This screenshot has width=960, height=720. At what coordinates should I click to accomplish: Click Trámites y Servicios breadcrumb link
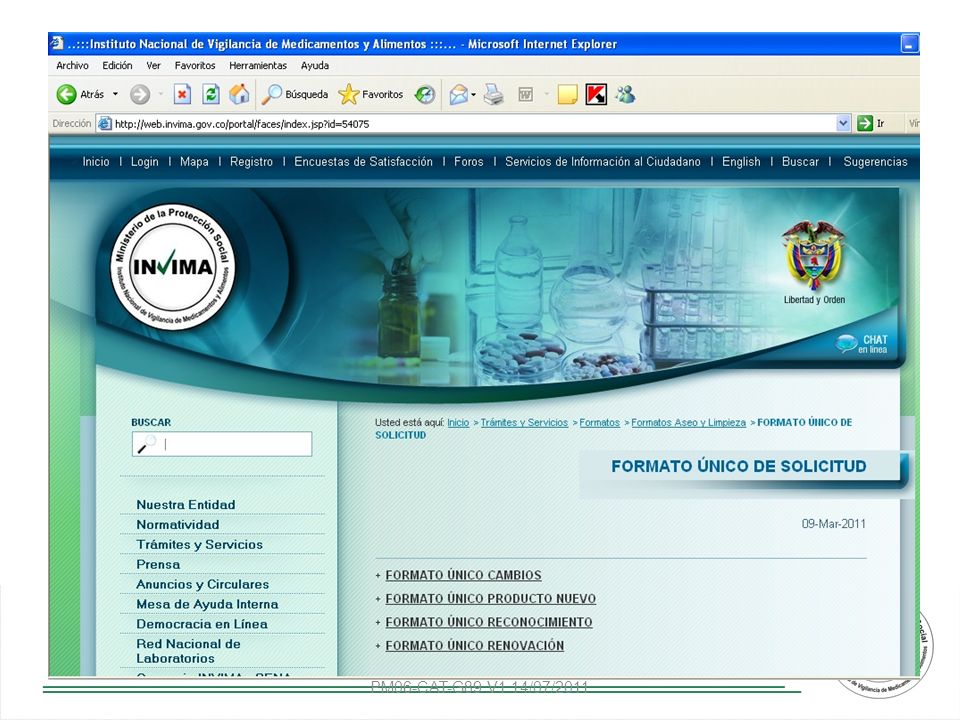coord(524,422)
